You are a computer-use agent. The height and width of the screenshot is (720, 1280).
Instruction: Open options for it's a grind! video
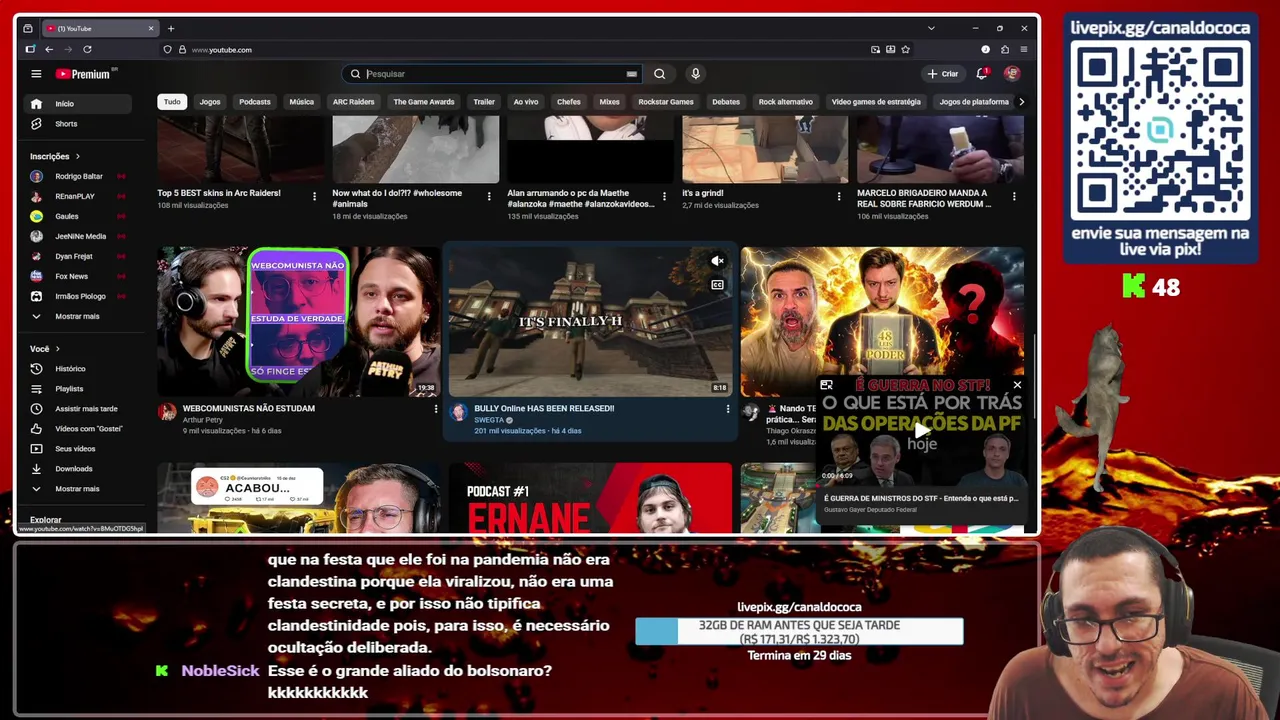(839, 197)
